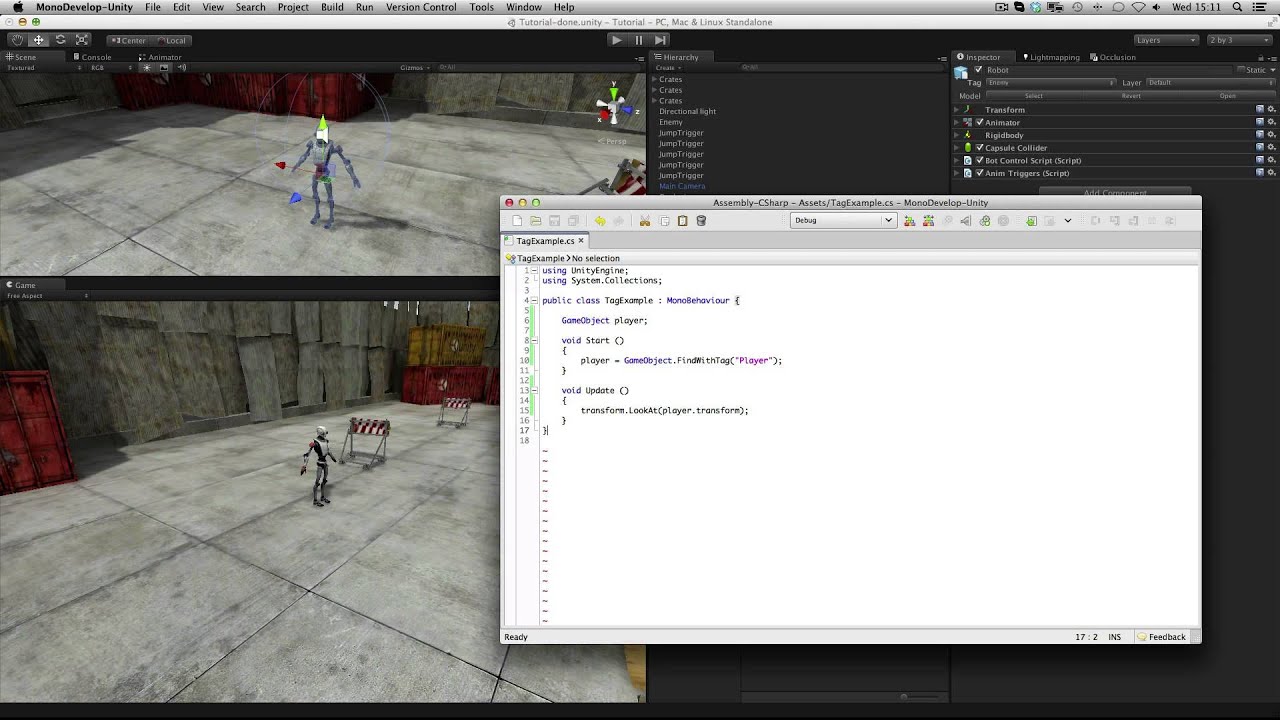Disable the Animator component checkbox
This screenshot has width=1280, height=720.
pyautogui.click(x=979, y=122)
